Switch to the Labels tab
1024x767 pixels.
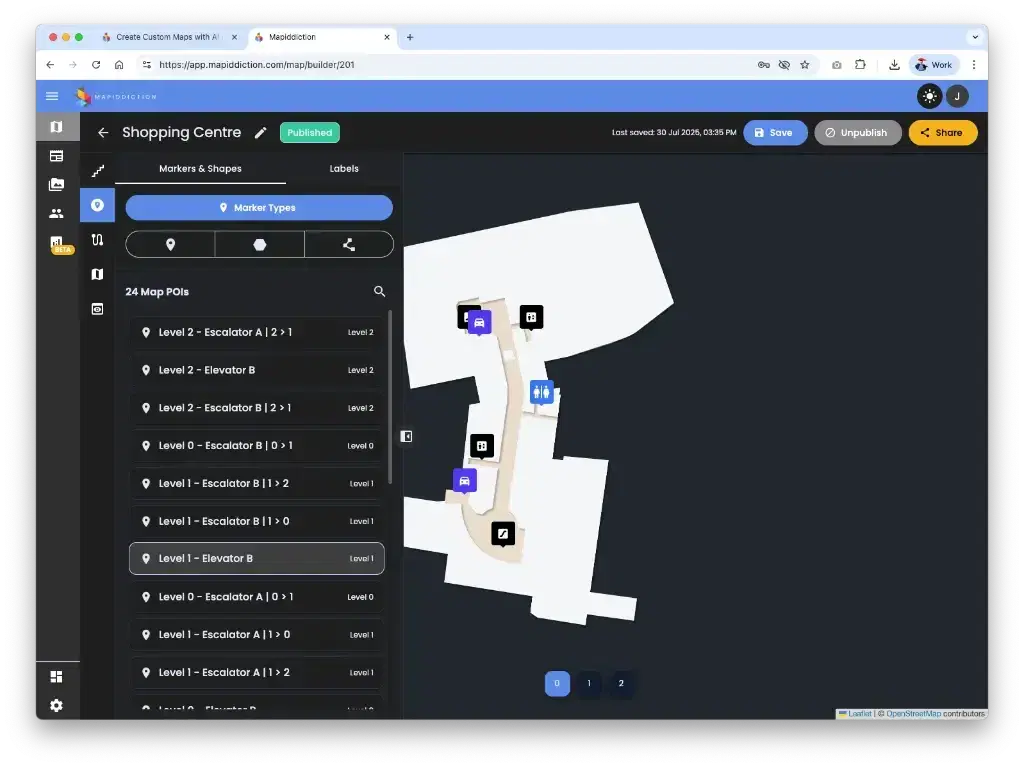coord(344,169)
